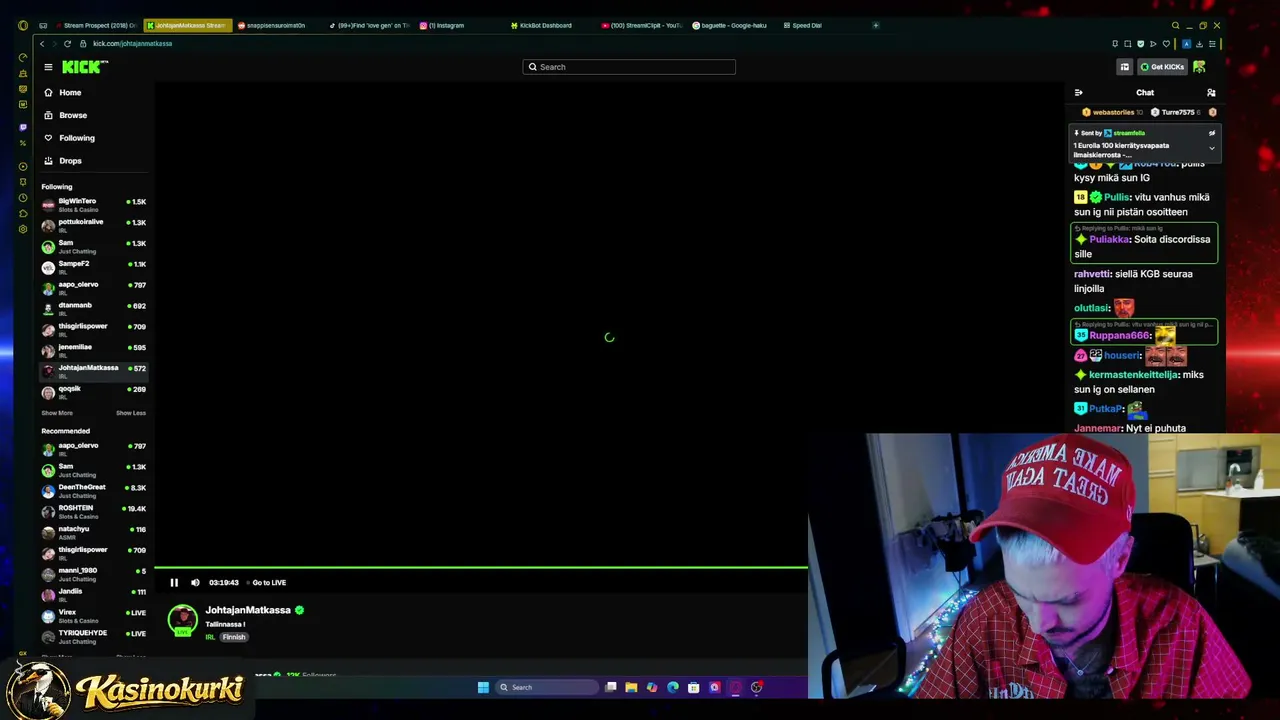Go to Home in Kick sidebar

point(70,92)
